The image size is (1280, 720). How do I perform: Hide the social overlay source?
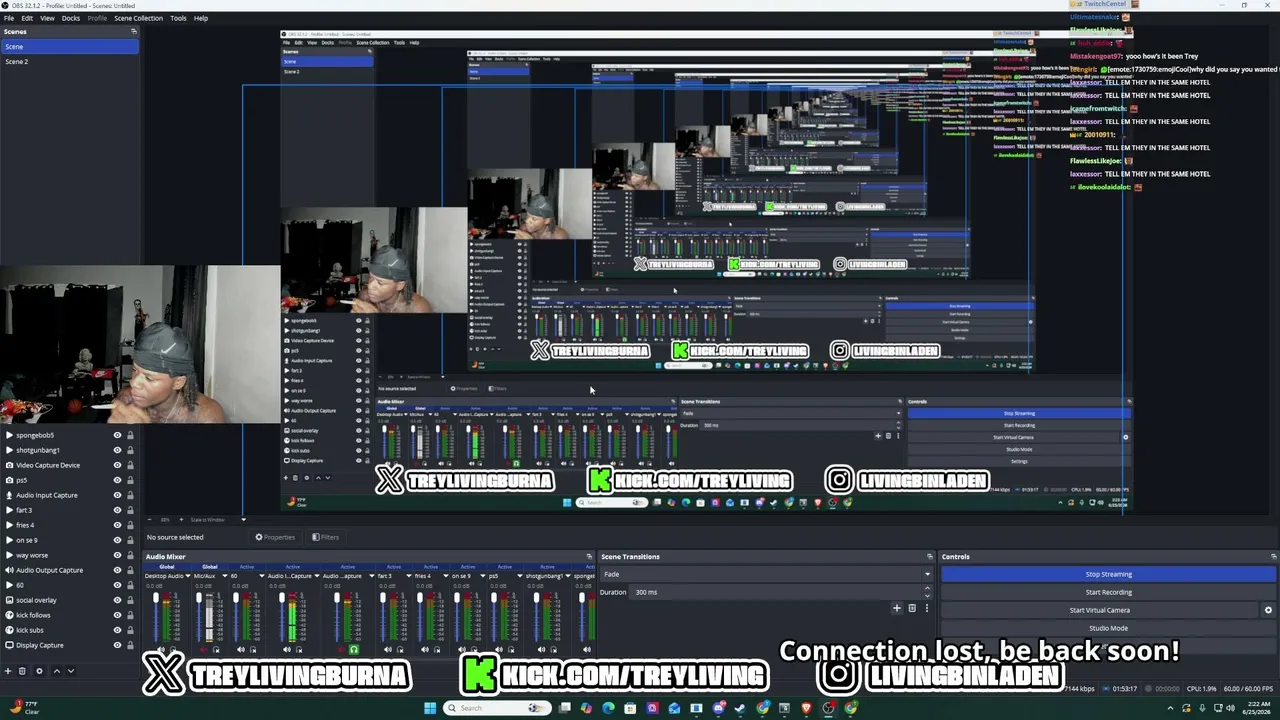point(117,600)
